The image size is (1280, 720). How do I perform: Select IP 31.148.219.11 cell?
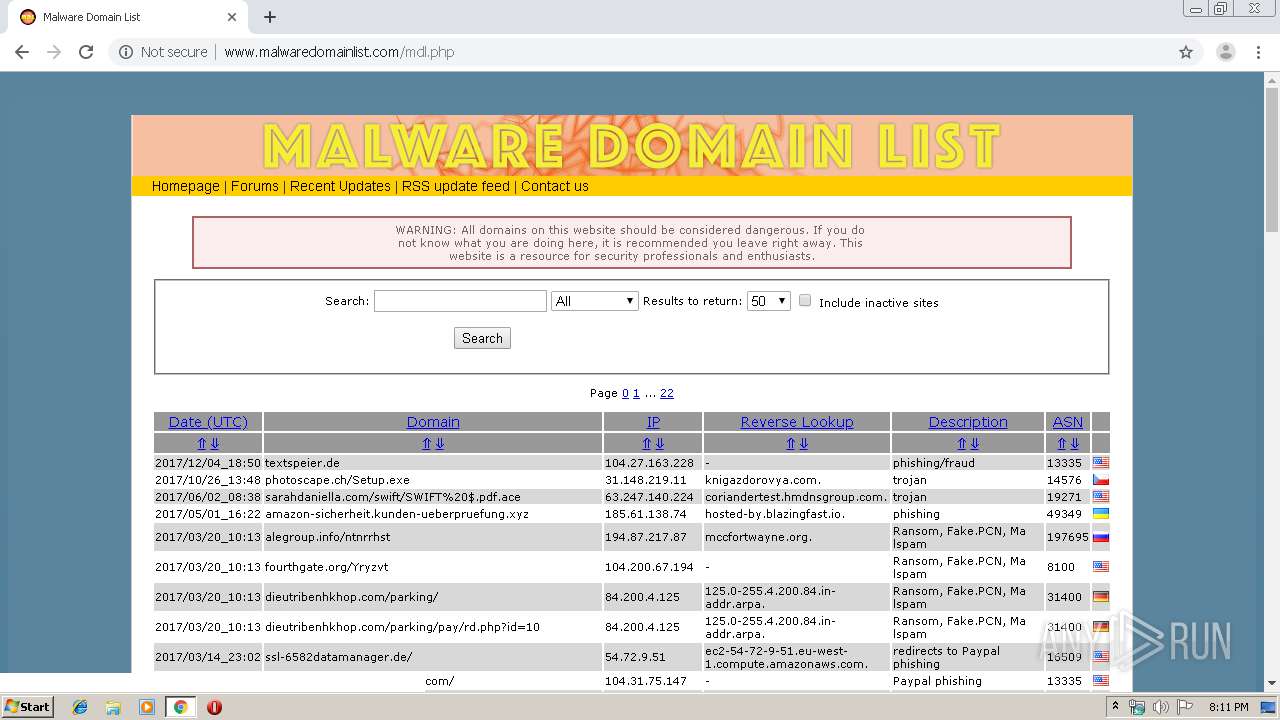pos(653,480)
